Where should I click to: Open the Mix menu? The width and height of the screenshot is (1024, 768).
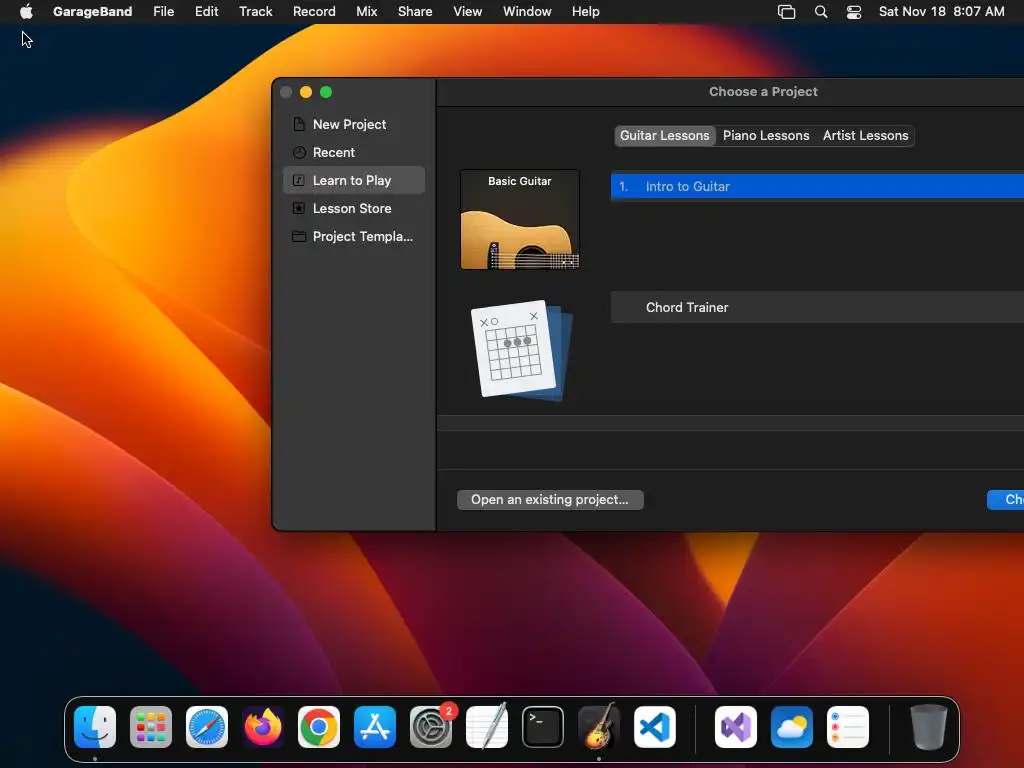tap(366, 11)
